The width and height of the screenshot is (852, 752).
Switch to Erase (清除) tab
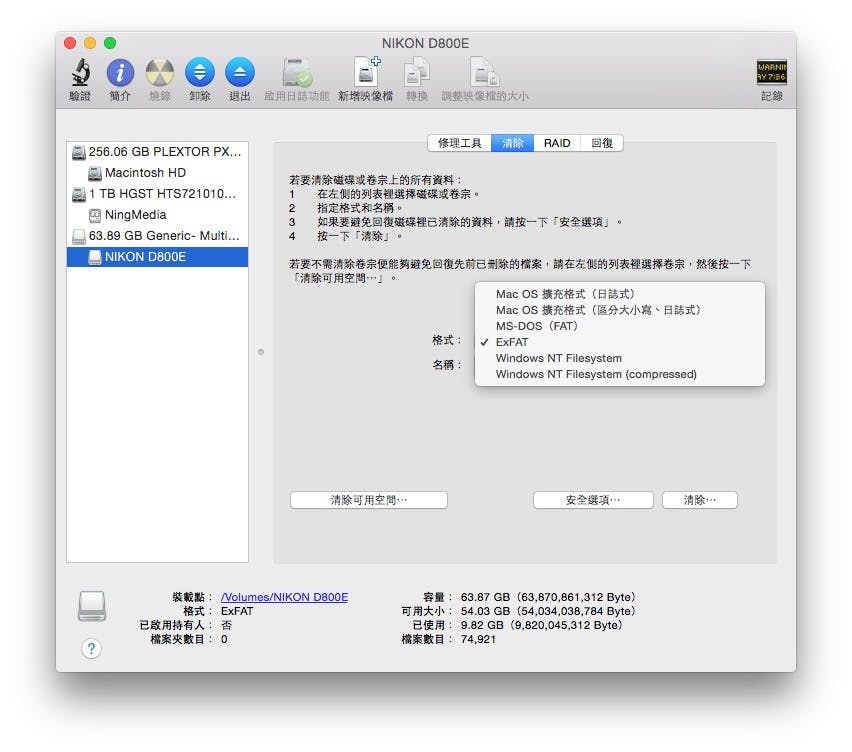click(x=512, y=143)
